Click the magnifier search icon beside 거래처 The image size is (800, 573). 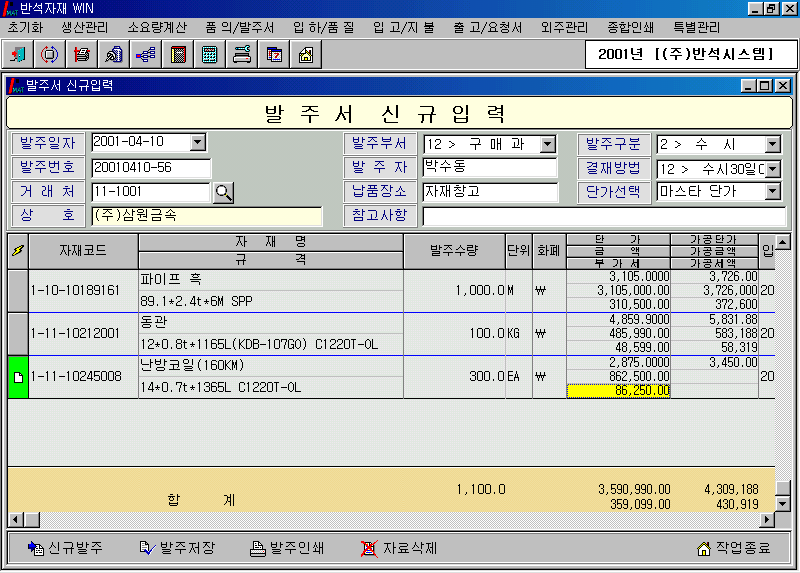223,191
